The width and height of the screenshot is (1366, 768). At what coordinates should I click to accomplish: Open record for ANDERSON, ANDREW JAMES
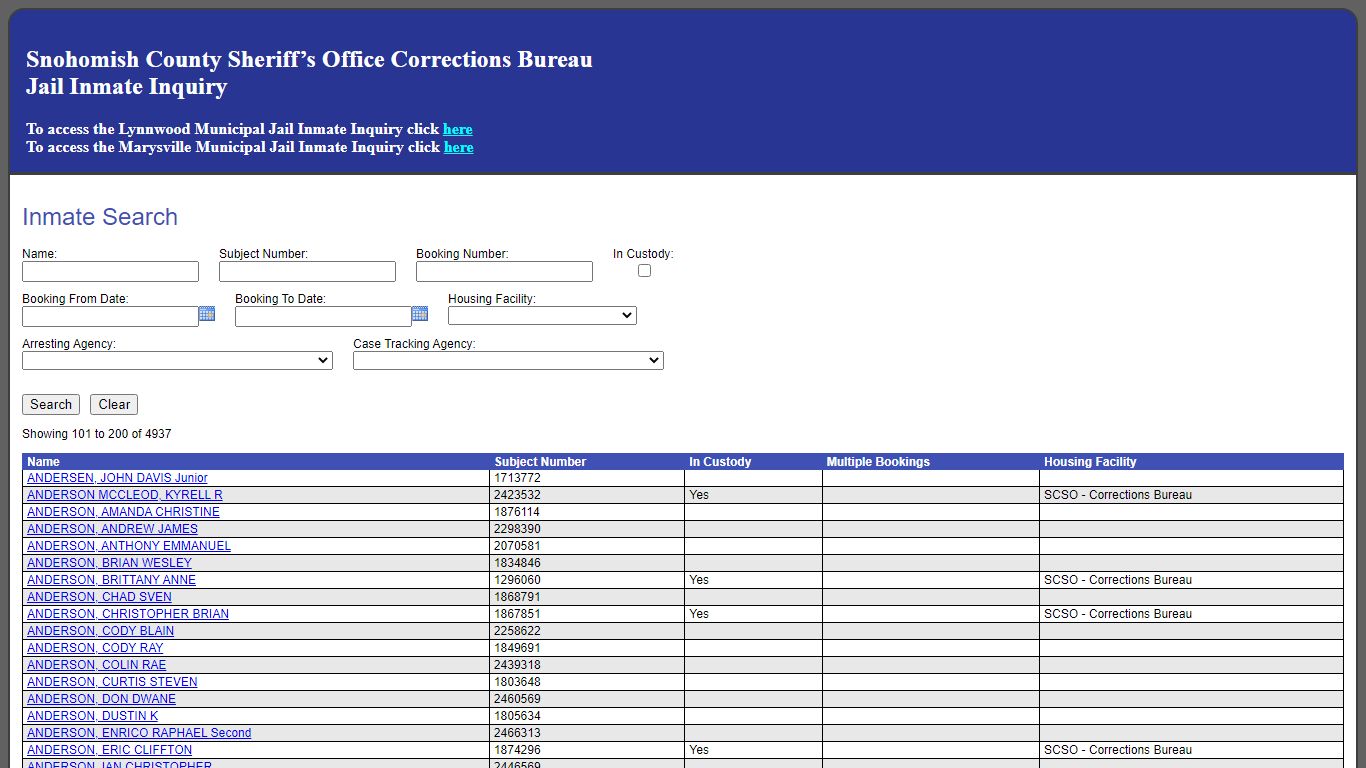(x=112, y=529)
